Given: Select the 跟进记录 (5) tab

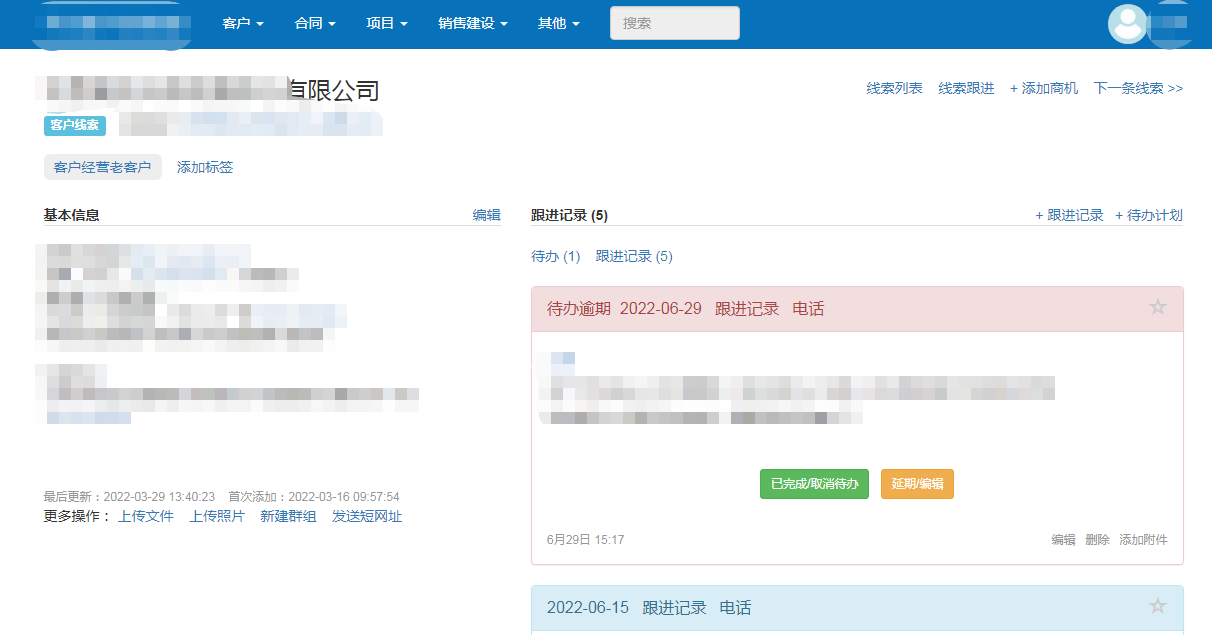Looking at the screenshot, I should 634,256.
